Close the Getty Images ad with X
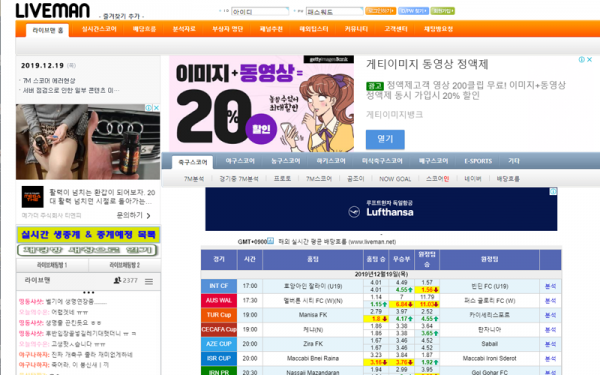The height and width of the screenshot is (375, 600). pyautogui.click(x=590, y=59)
